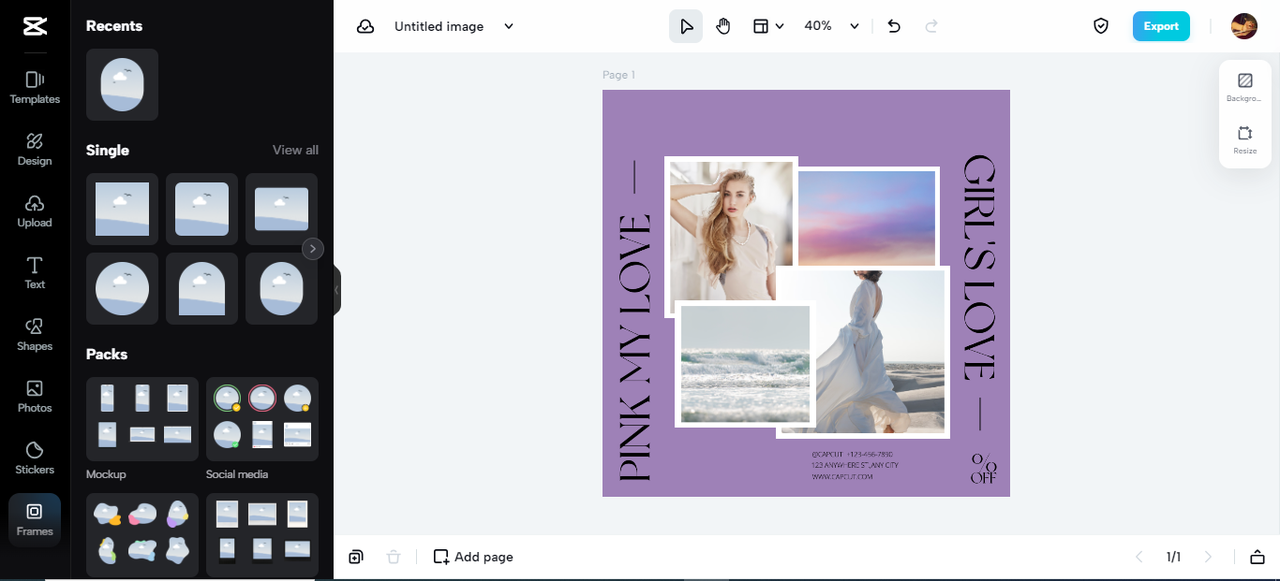The image size is (1280, 581).
Task: Collapse the left side panel handle
Action: click(337, 290)
